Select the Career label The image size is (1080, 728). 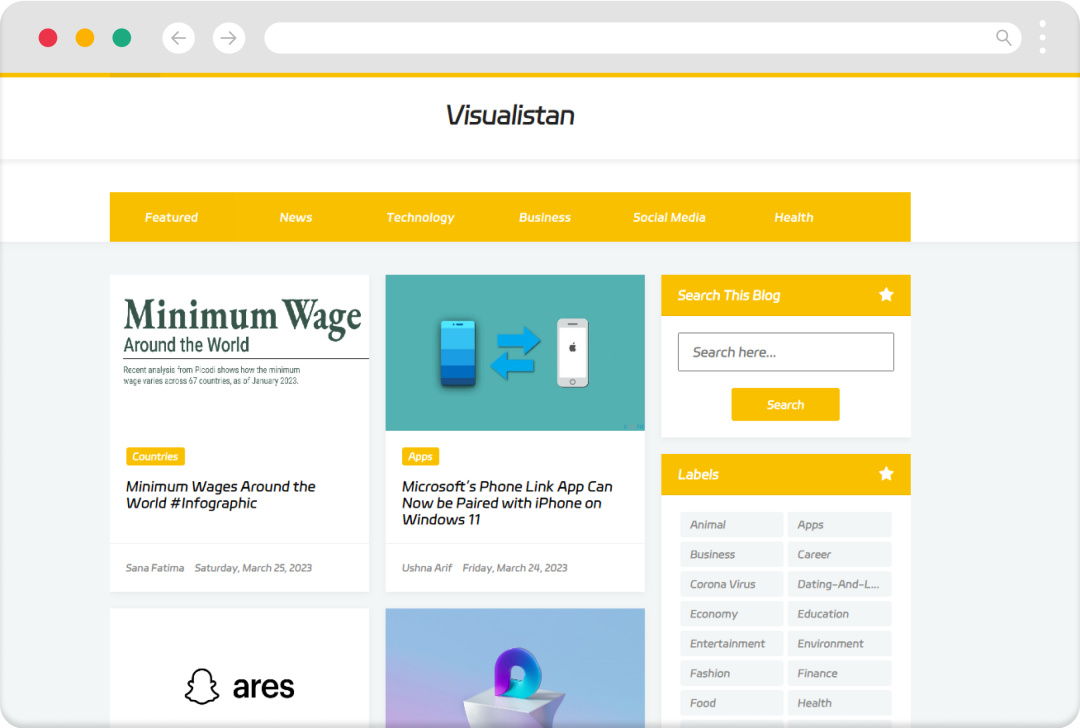839,554
